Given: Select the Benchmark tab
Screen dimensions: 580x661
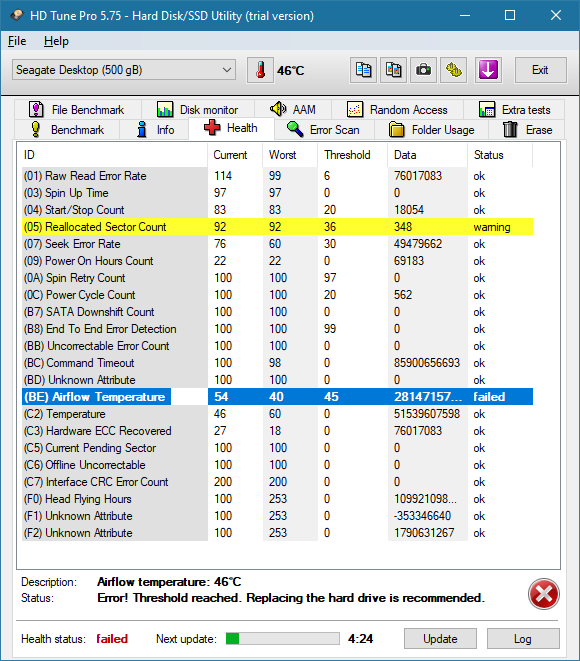Looking at the screenshot, I should tap(67, 129).
